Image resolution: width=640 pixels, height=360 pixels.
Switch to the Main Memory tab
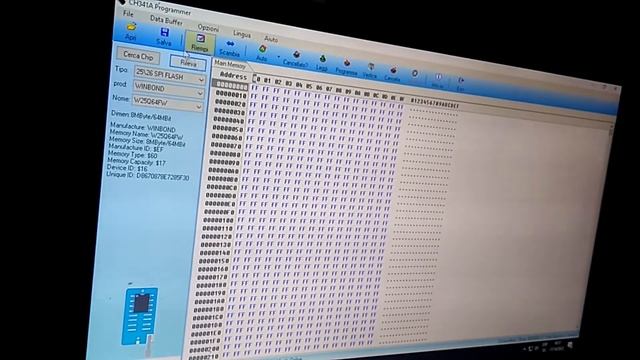point(230,64)
